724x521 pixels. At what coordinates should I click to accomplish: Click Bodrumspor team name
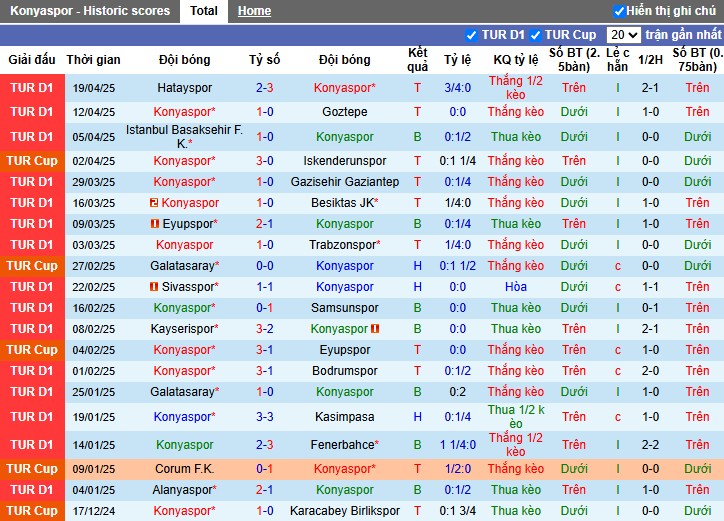pos(345,371)
